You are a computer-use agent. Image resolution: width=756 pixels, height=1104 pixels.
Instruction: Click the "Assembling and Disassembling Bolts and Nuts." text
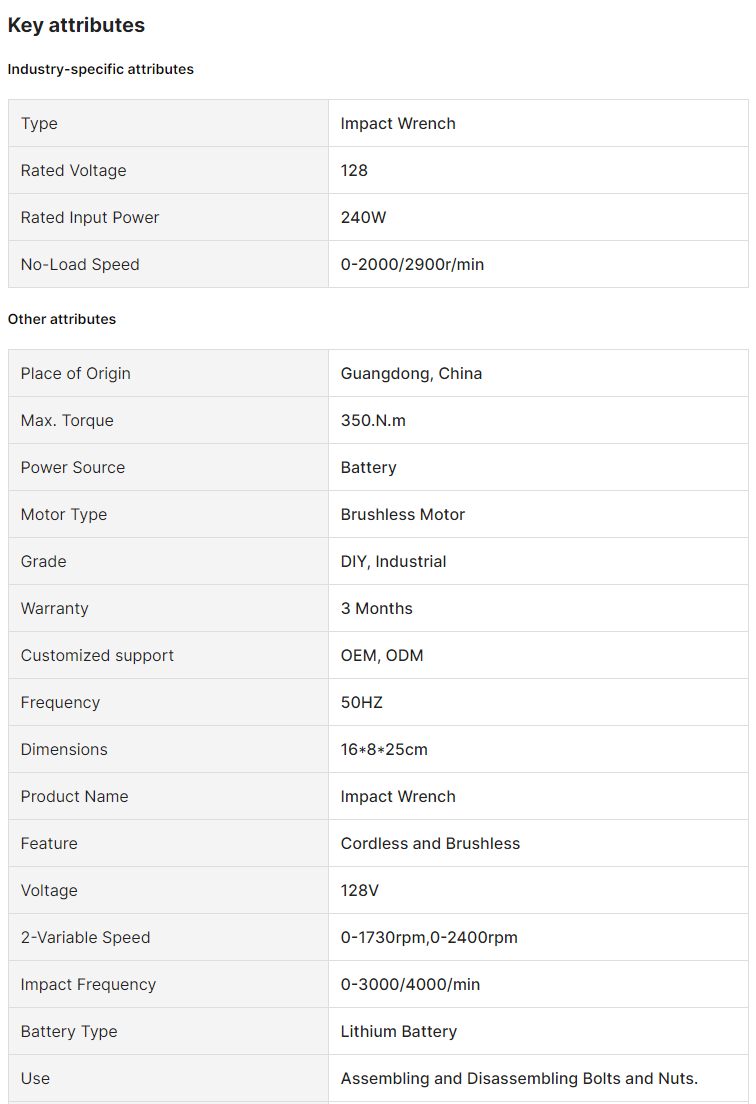pyautogui.click(x=519, y=1078)
